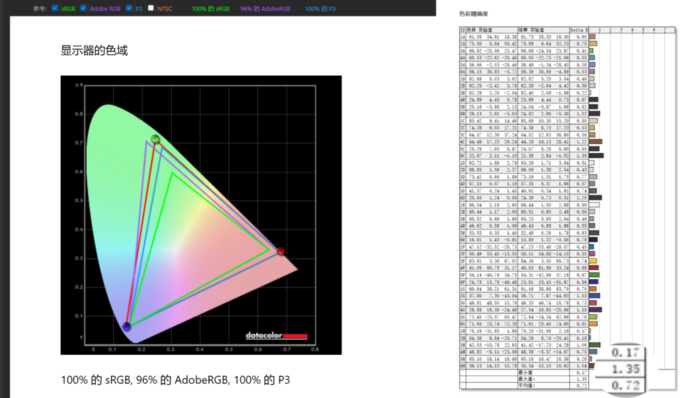This screenshot has width=700, height=398.
Task: Click the blue '100% 的 P3' result label
Action: coord(320,8)
